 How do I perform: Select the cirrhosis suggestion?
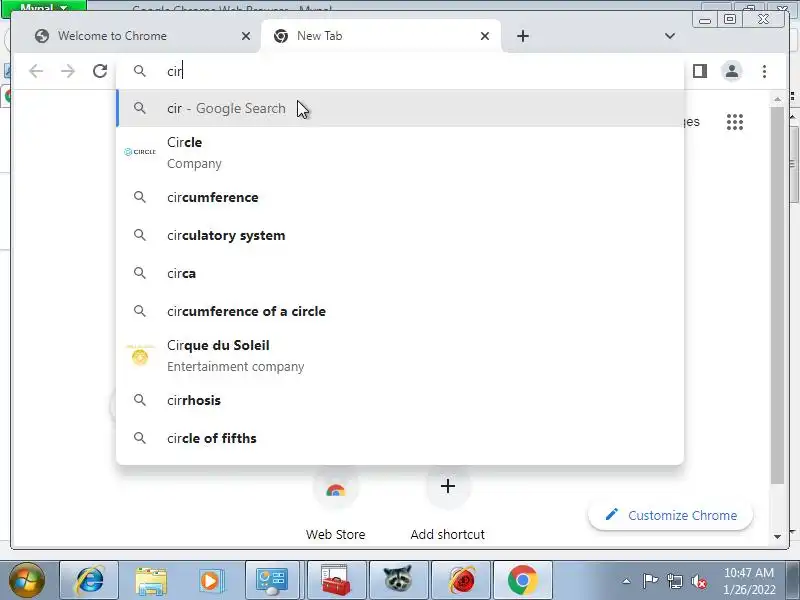pyautogui.click(x=401, y=400)
